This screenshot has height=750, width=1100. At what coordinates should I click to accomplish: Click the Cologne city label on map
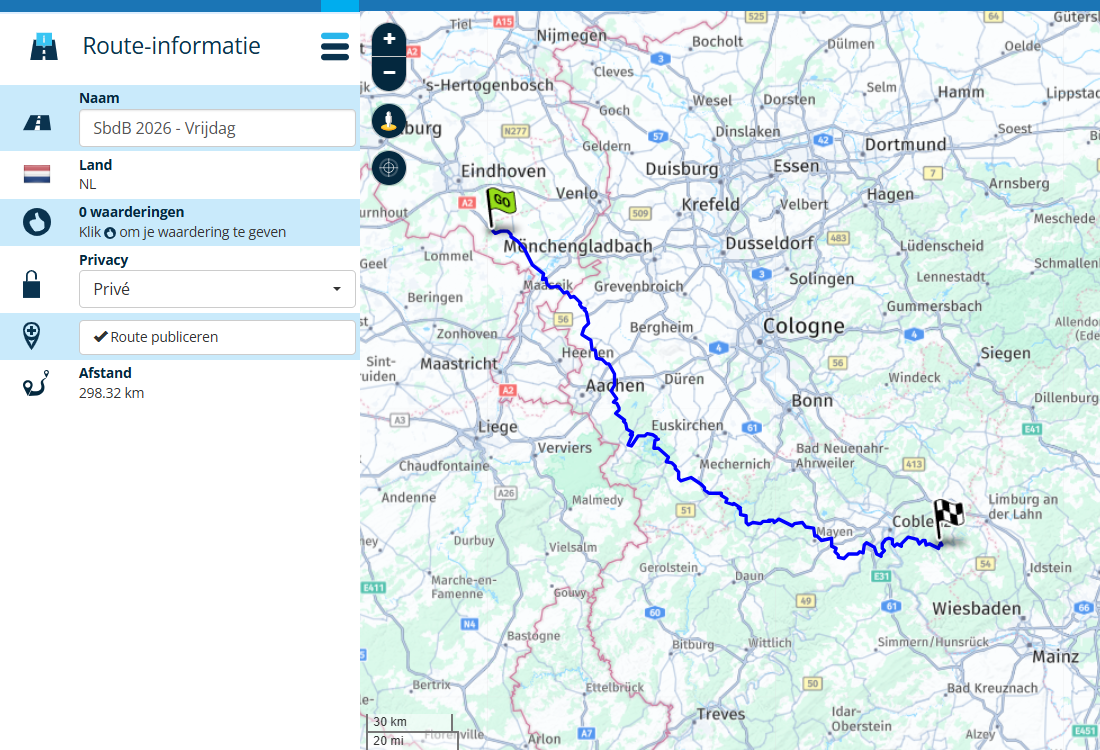[x=803, y=326]
